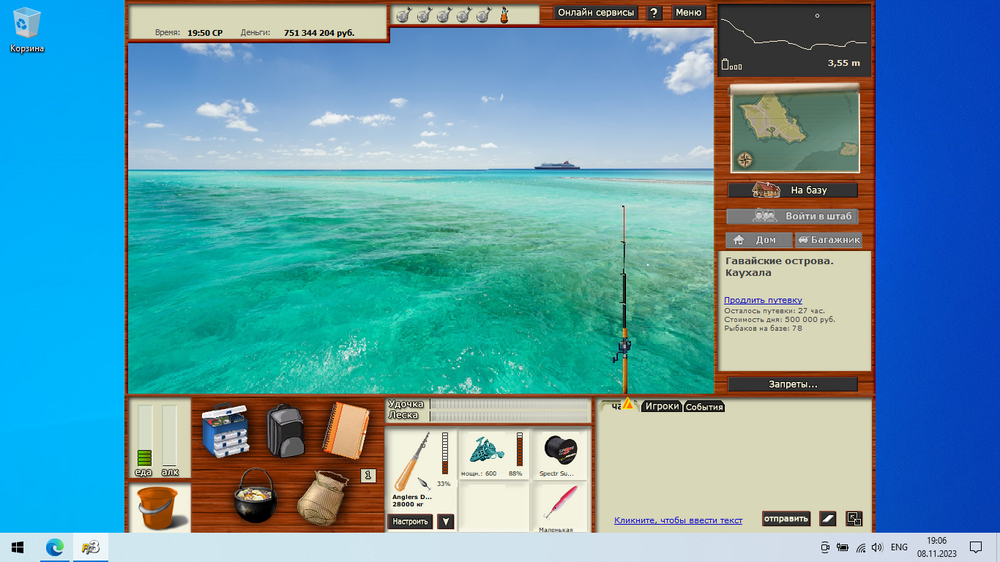Screen dimensions: 1000x562
Task: Click the fishing rod standing in the water
Action: [624, 299]
